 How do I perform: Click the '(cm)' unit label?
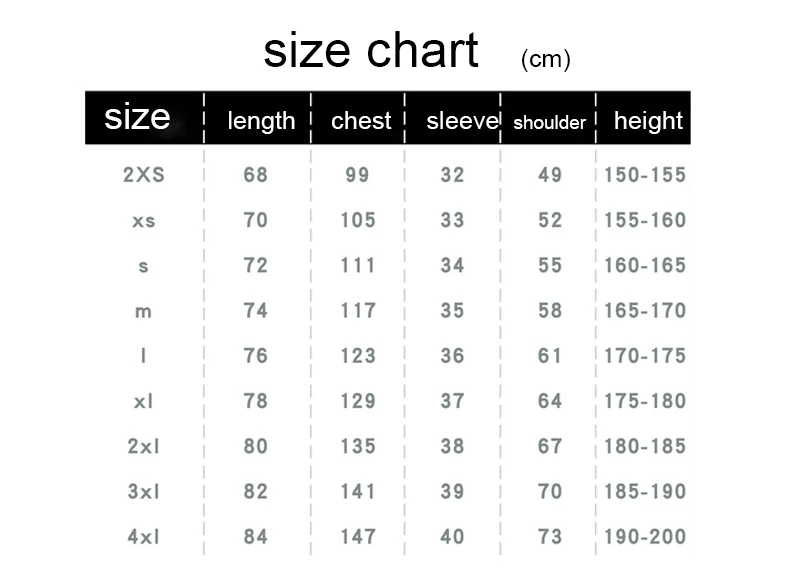(x=546, y=60)
